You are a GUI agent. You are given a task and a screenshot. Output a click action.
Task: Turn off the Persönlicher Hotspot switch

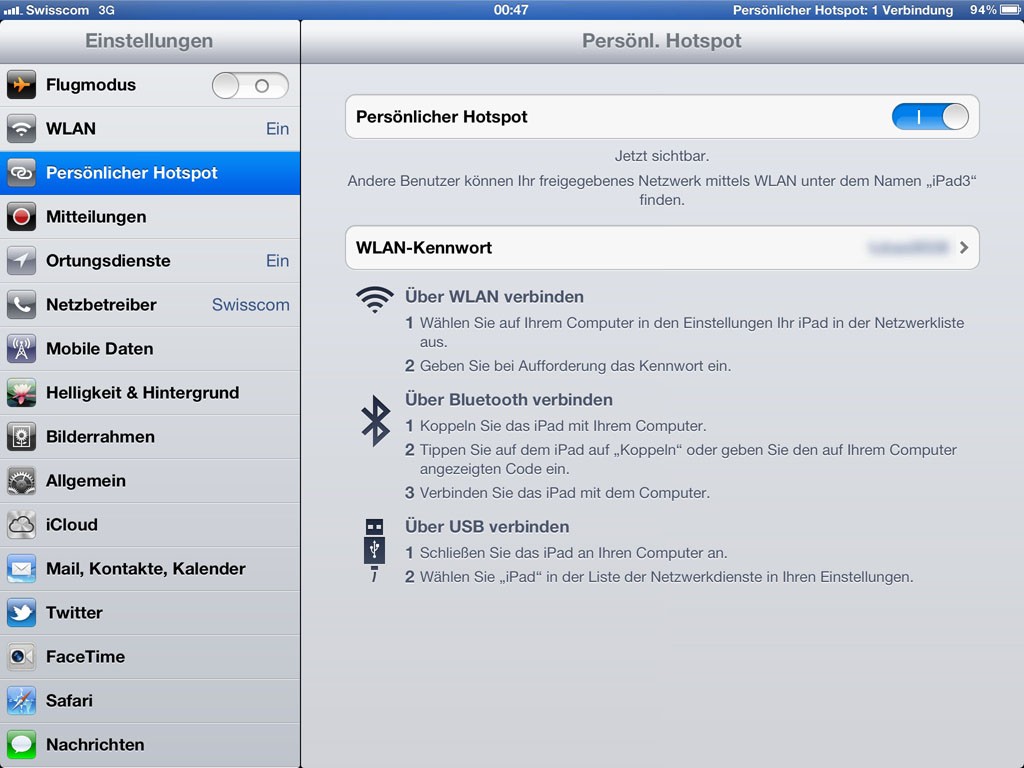[930, 117]
